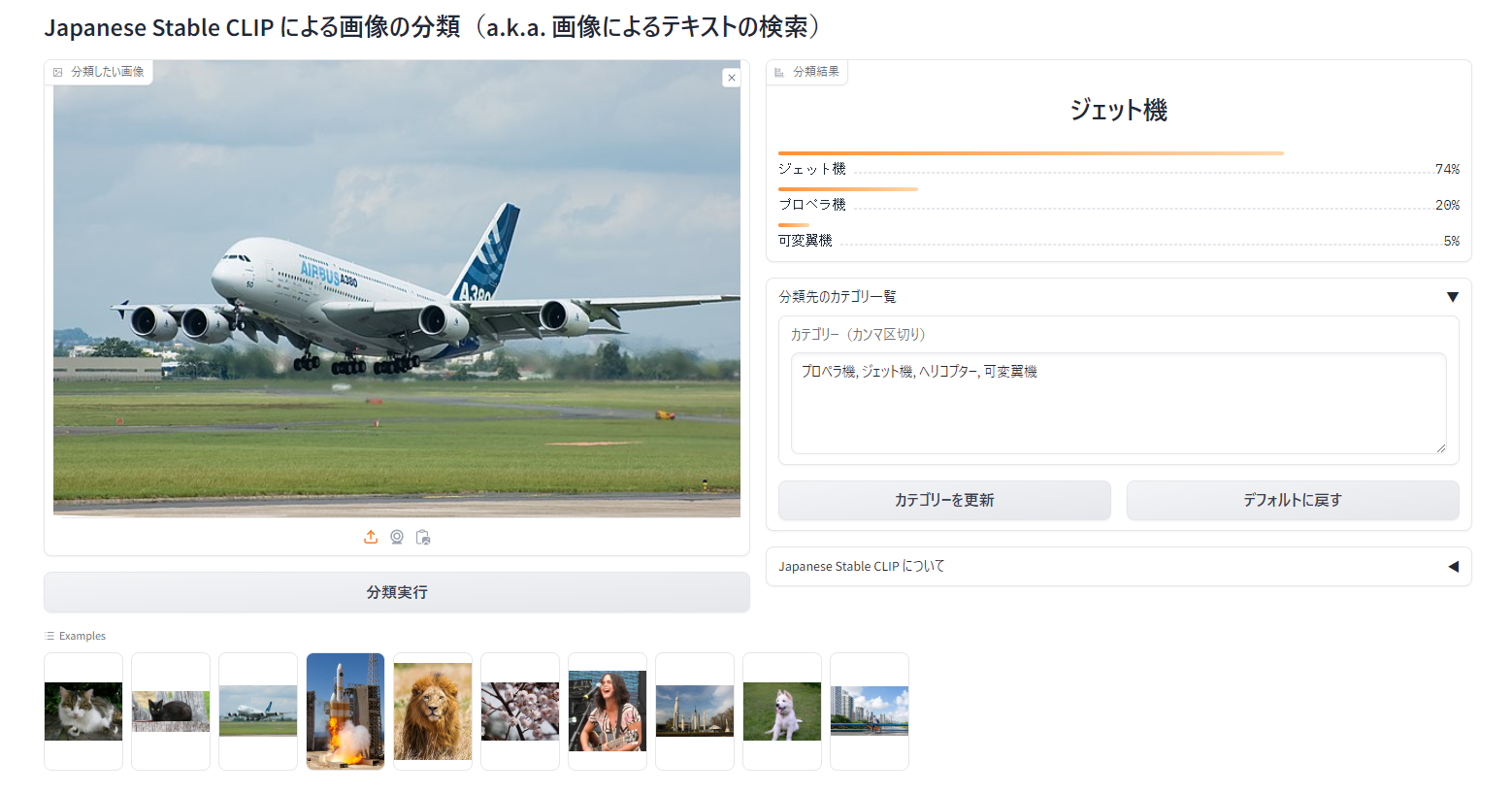1512x794 pixels.
Task: Click the プロペラ機 20% result row
Action: pyautogui.click(x=1119, y=200)
